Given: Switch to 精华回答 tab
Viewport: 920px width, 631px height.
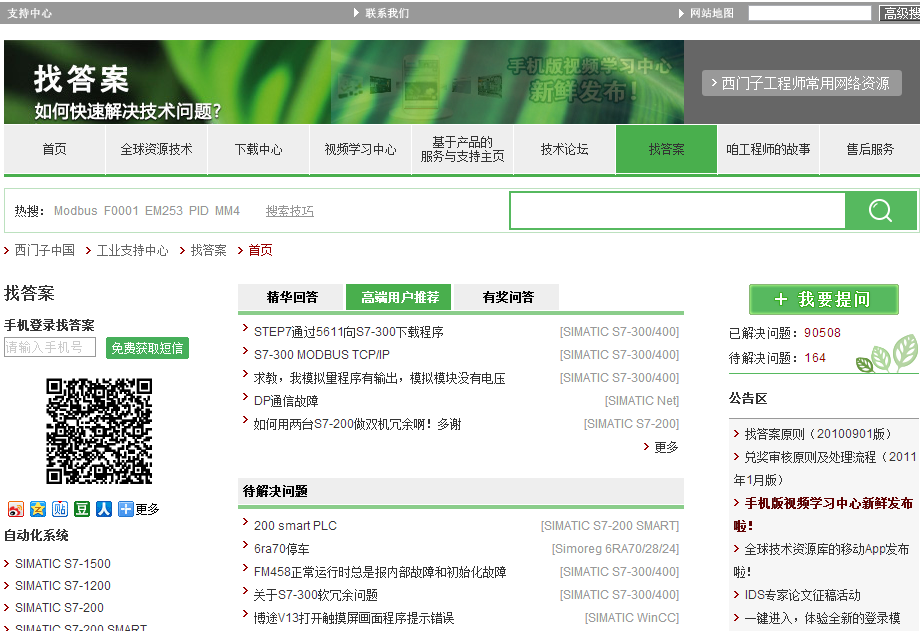Looking at the screenshot, I should [x=291, y=297].
